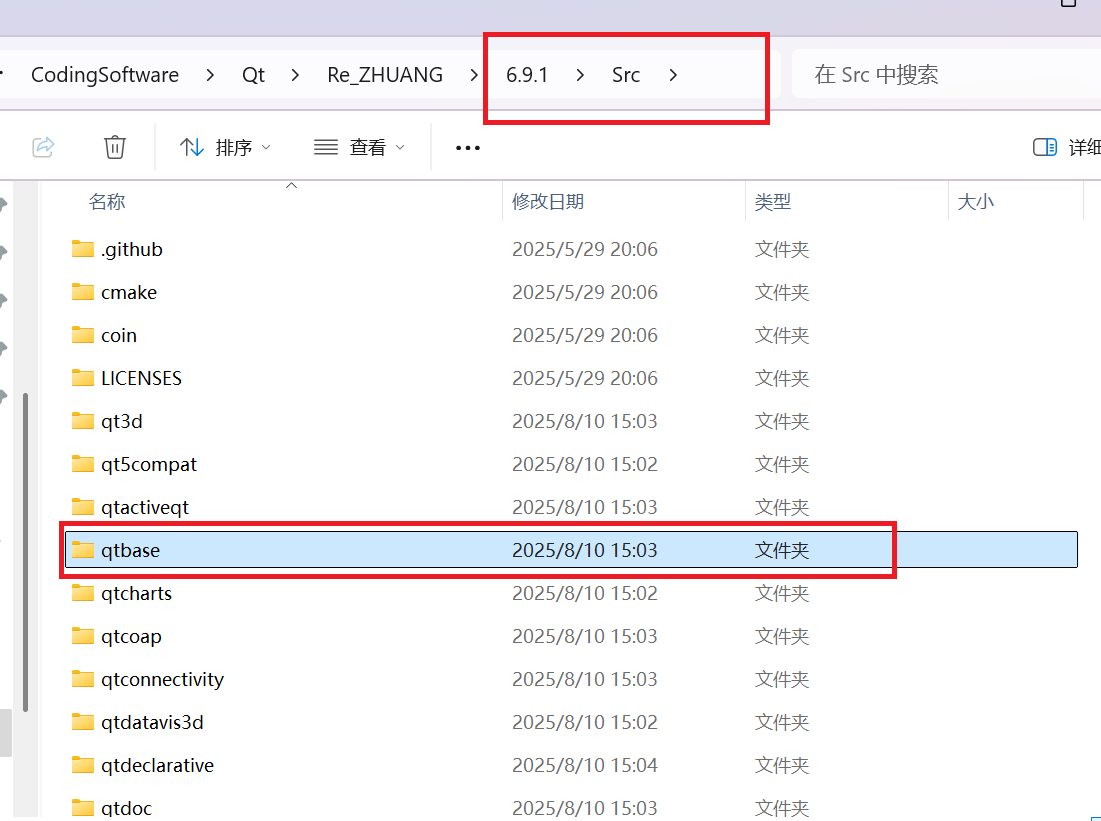Click the qtdatavis3d folder name
The width and height of the screenshot is (1101, 821).
[x=152, y=722]
